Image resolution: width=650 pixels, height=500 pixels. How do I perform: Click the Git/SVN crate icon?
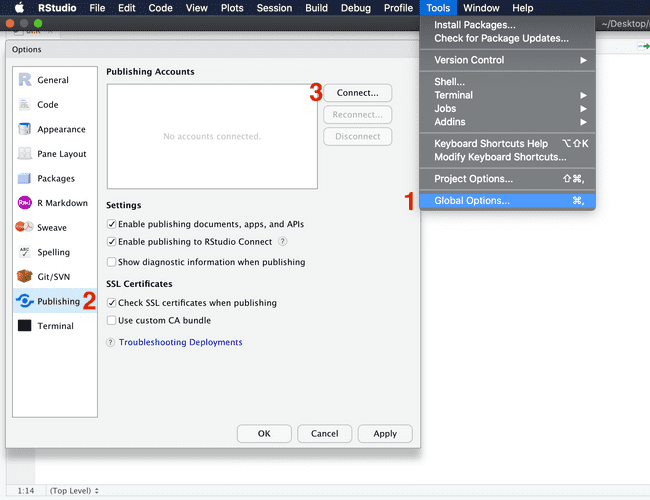[x=25, y=276]
